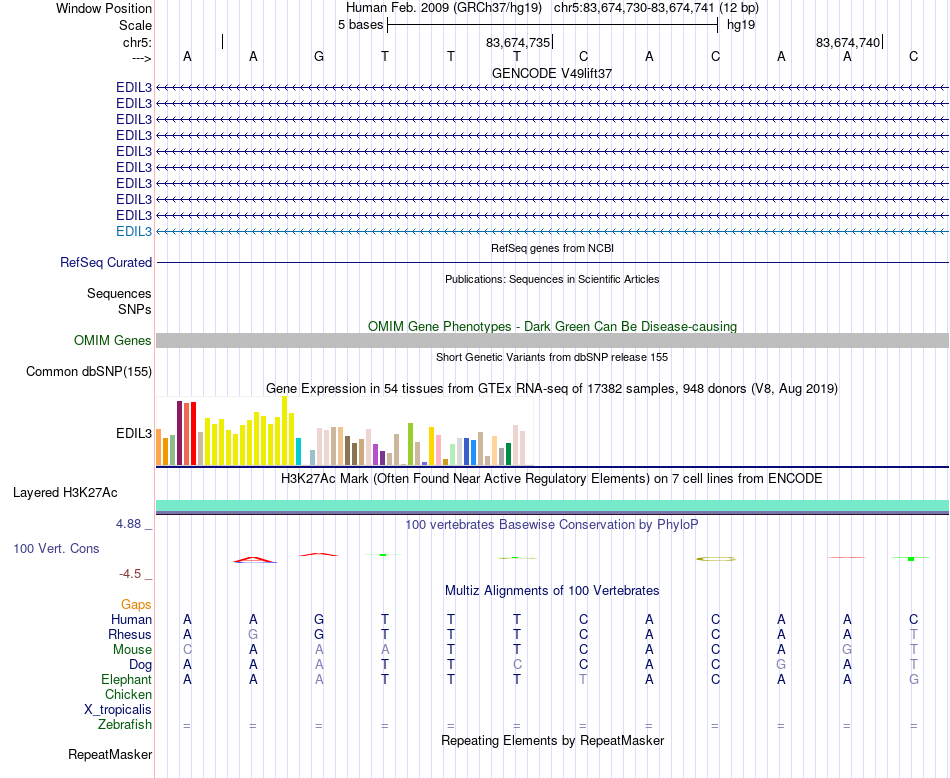Click the Elephant species label
950x778 pixels.
pos(126,679)
